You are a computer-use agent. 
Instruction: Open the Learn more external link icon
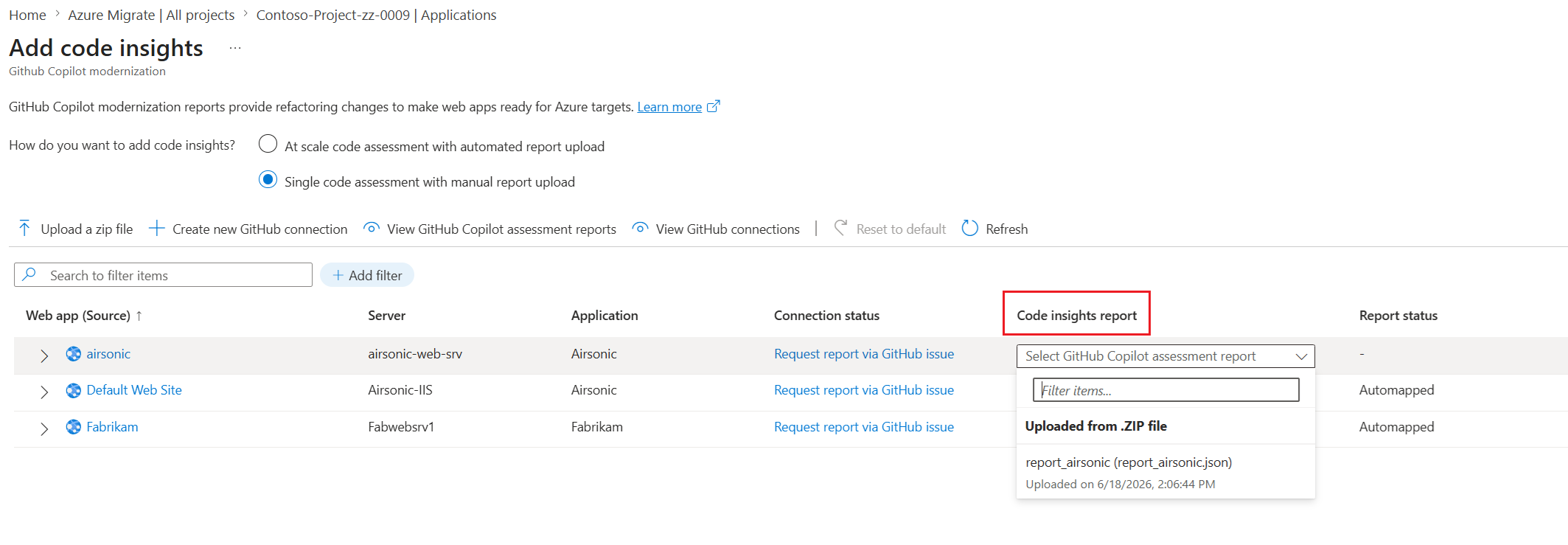pos(713,106)
